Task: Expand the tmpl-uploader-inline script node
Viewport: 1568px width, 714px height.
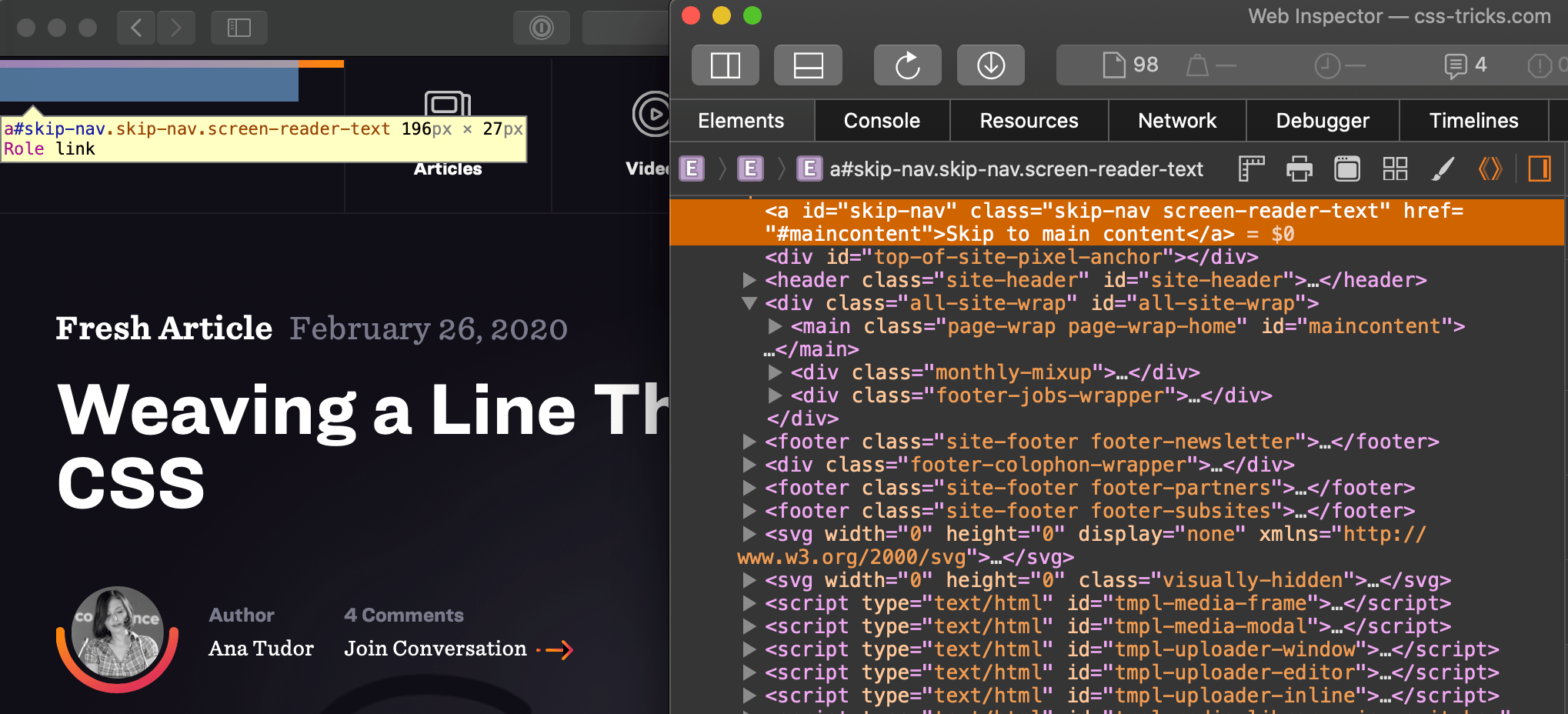Action: pos(749,696)
